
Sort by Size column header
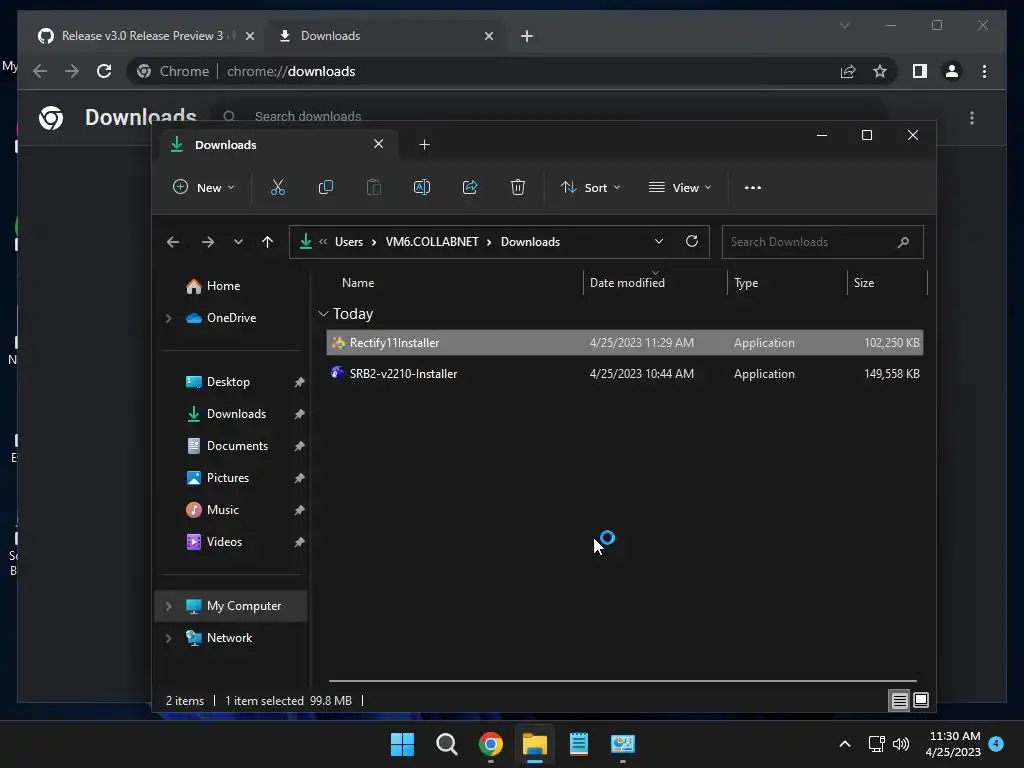(863, 283)
